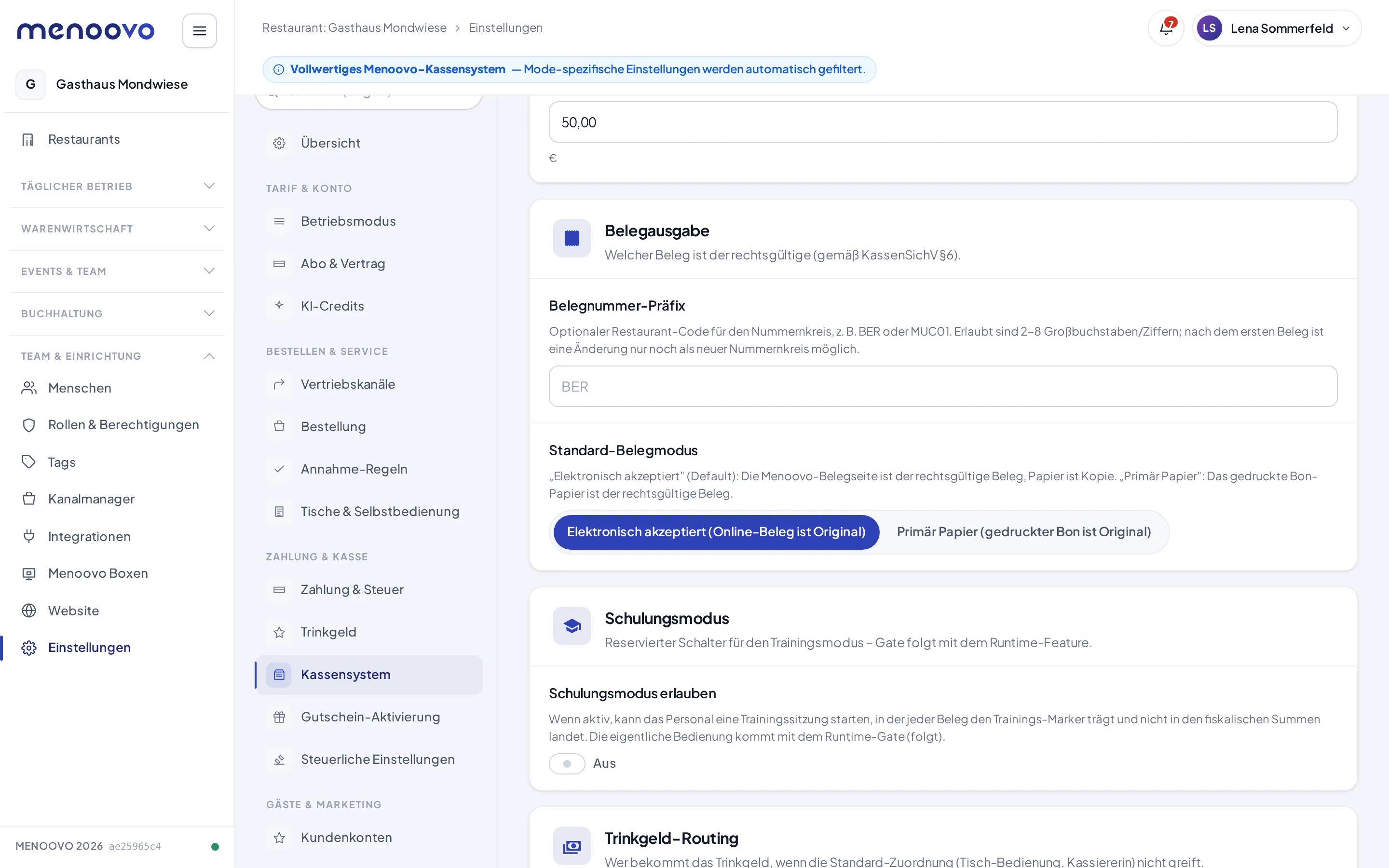Click the Trinkgeld star icon
Image resolution: width=1389 pixels, height=868 pixels.
point(279,632)
